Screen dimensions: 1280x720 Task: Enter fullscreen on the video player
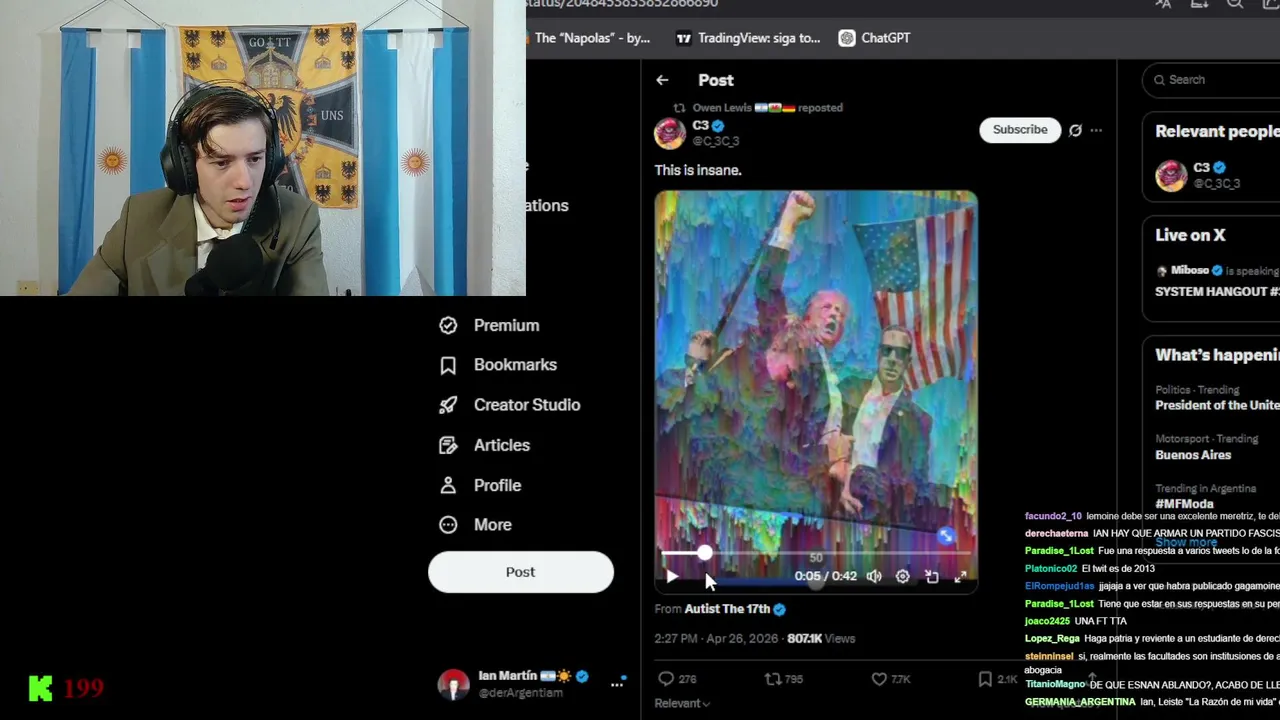coord(960,576)
